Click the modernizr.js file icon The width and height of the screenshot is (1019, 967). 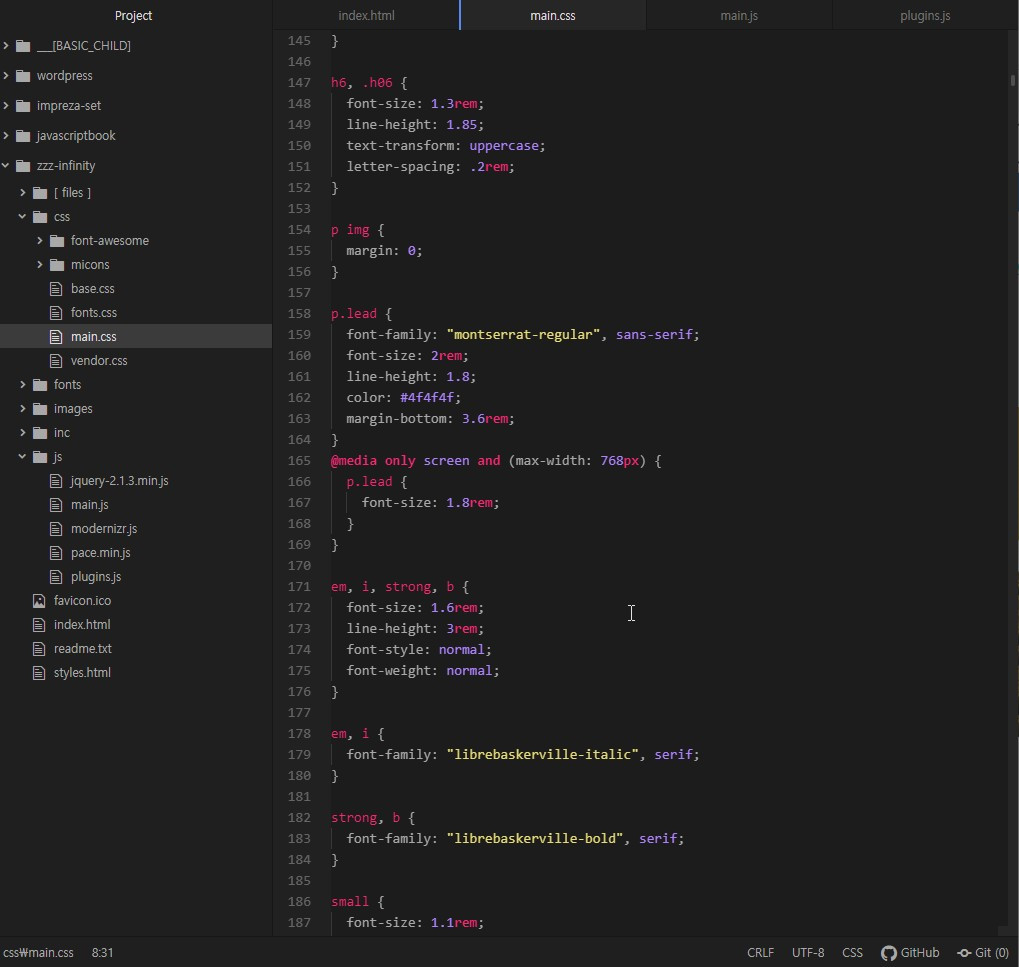pos(57,528)
